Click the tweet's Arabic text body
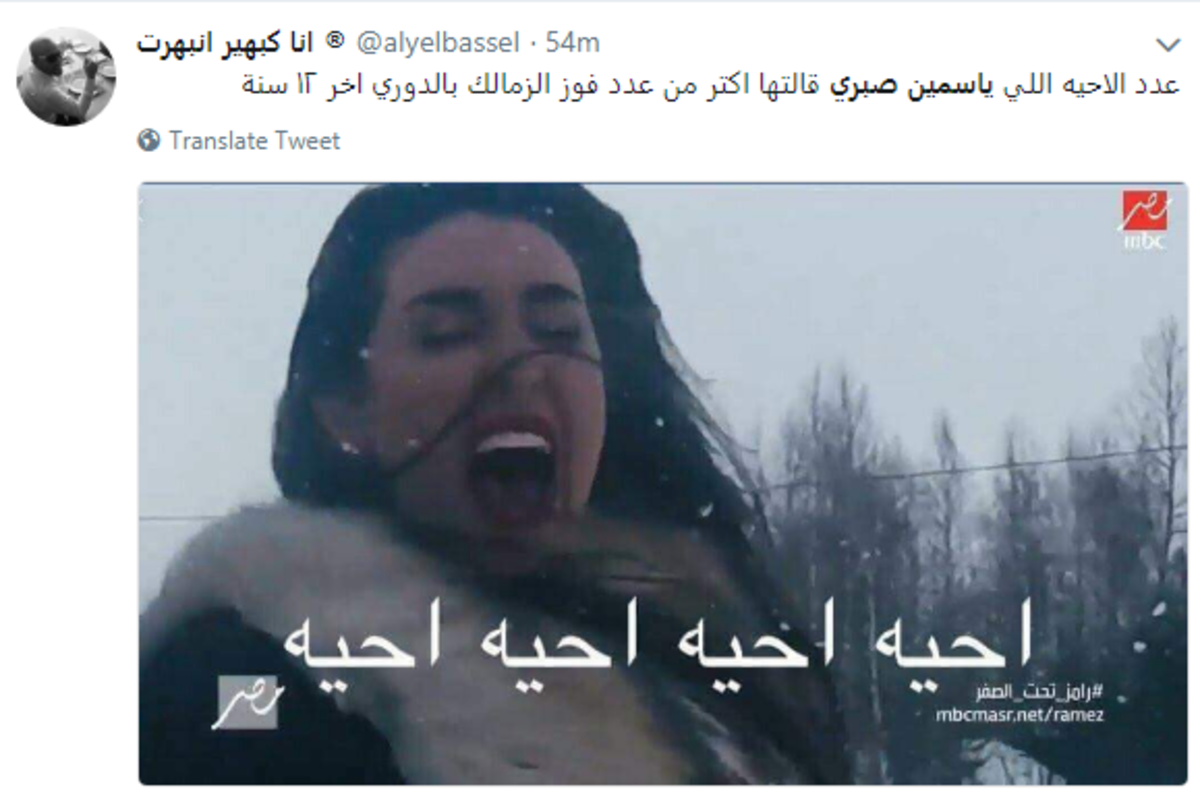This screenshot has height=806, width=1200. pyautogui.click(x=711, y=86)
